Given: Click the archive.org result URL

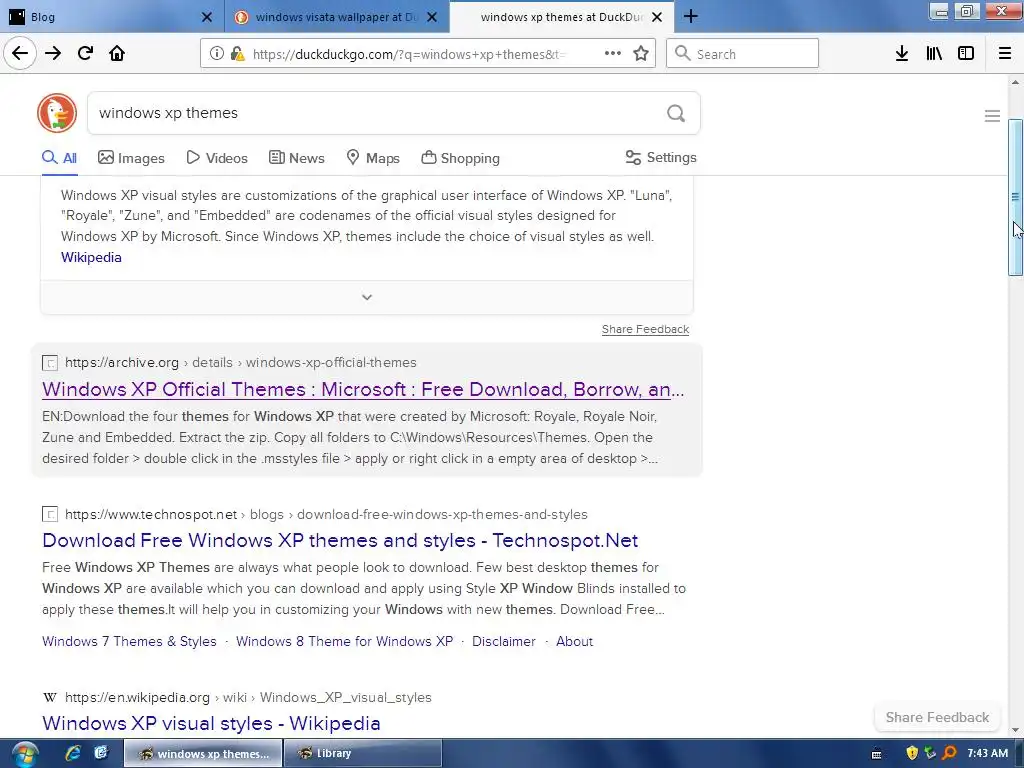Looking at the screenshot, I should coord(241,362).
